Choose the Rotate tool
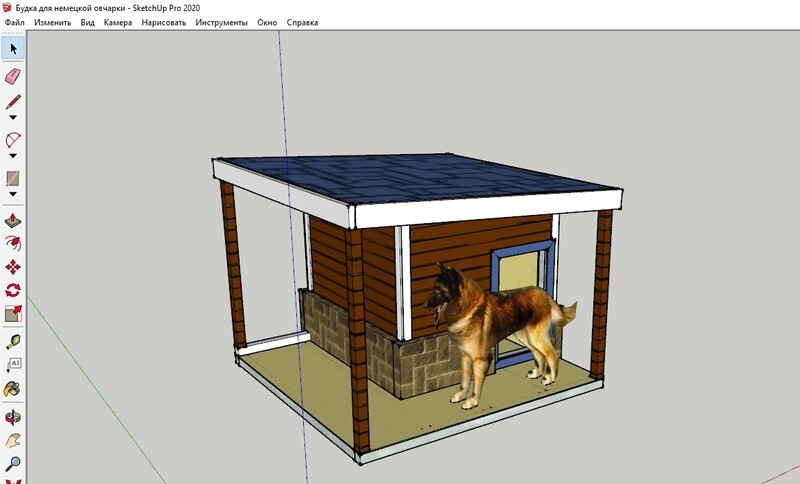800x484 pixels. (x=13, y=291)
